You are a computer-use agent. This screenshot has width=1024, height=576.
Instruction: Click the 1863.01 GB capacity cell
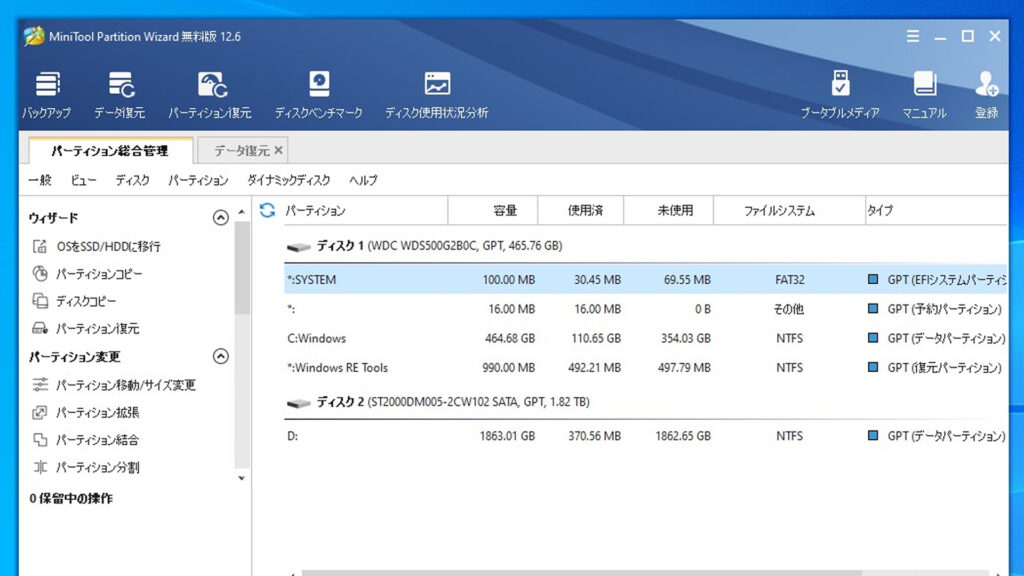point(507,436)
